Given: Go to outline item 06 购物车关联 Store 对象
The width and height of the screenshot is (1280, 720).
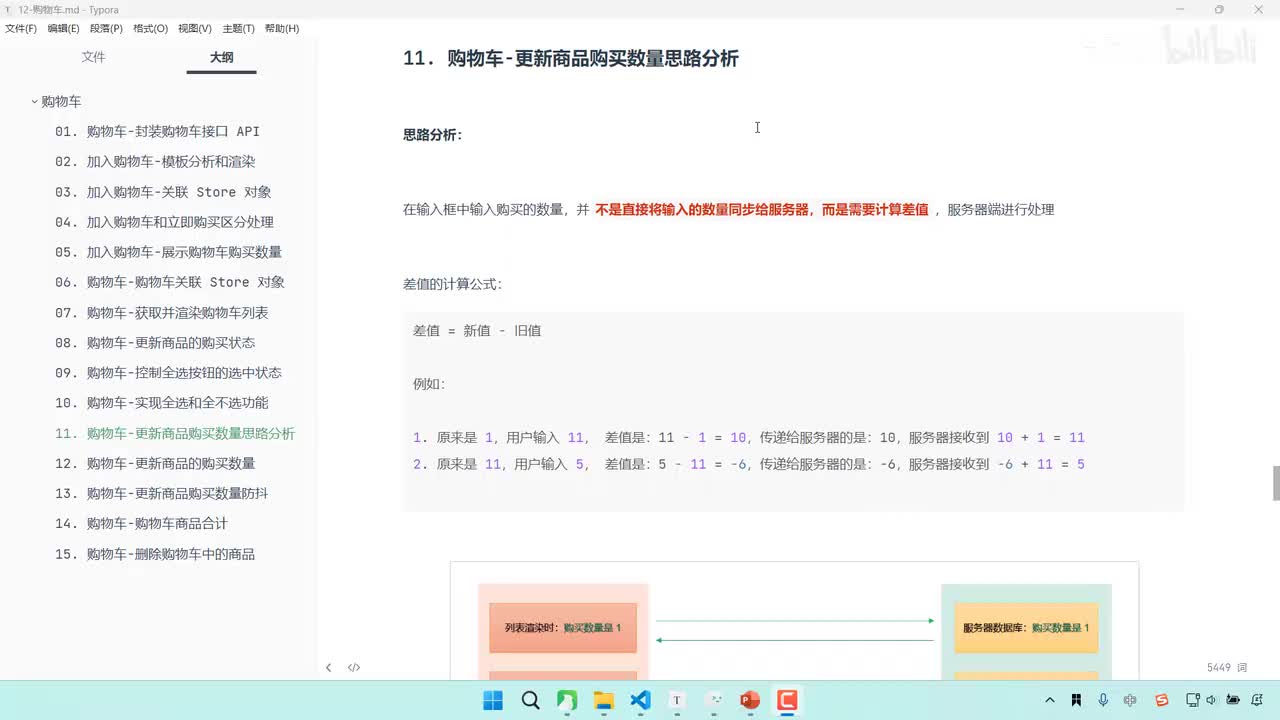Looking at the screenshot, I should [x=170, y=282].
